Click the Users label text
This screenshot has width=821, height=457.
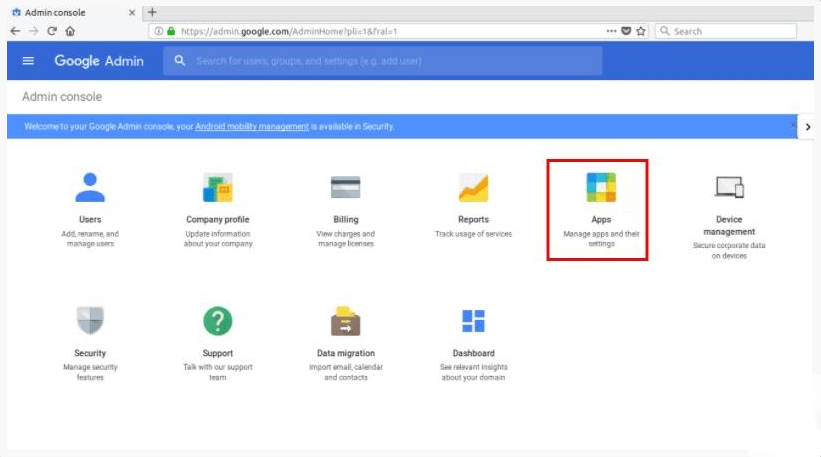90,219
